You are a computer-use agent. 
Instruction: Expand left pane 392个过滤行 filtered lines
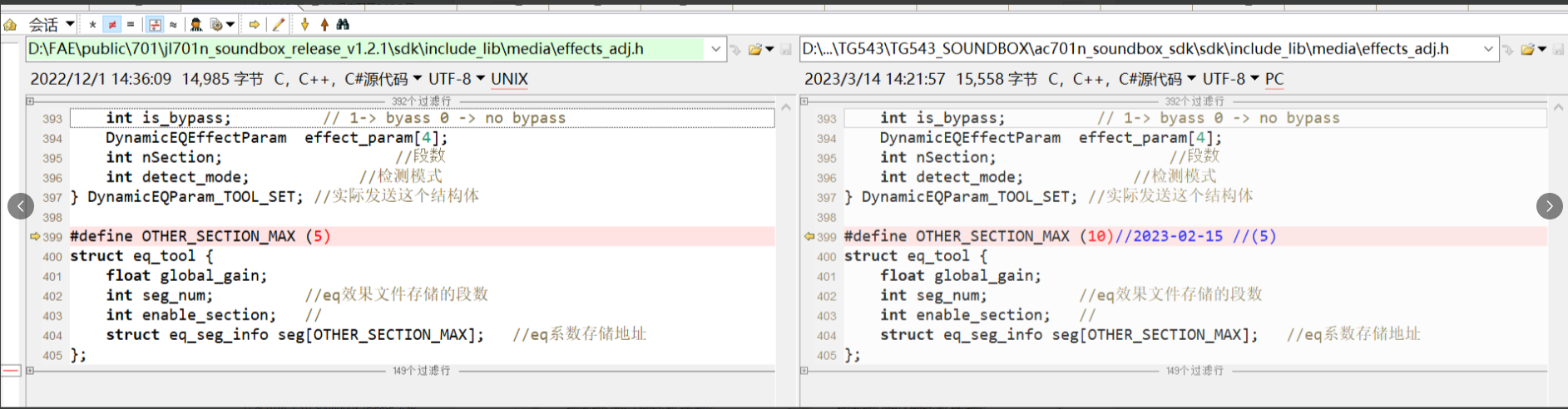(x=30, y=101)
